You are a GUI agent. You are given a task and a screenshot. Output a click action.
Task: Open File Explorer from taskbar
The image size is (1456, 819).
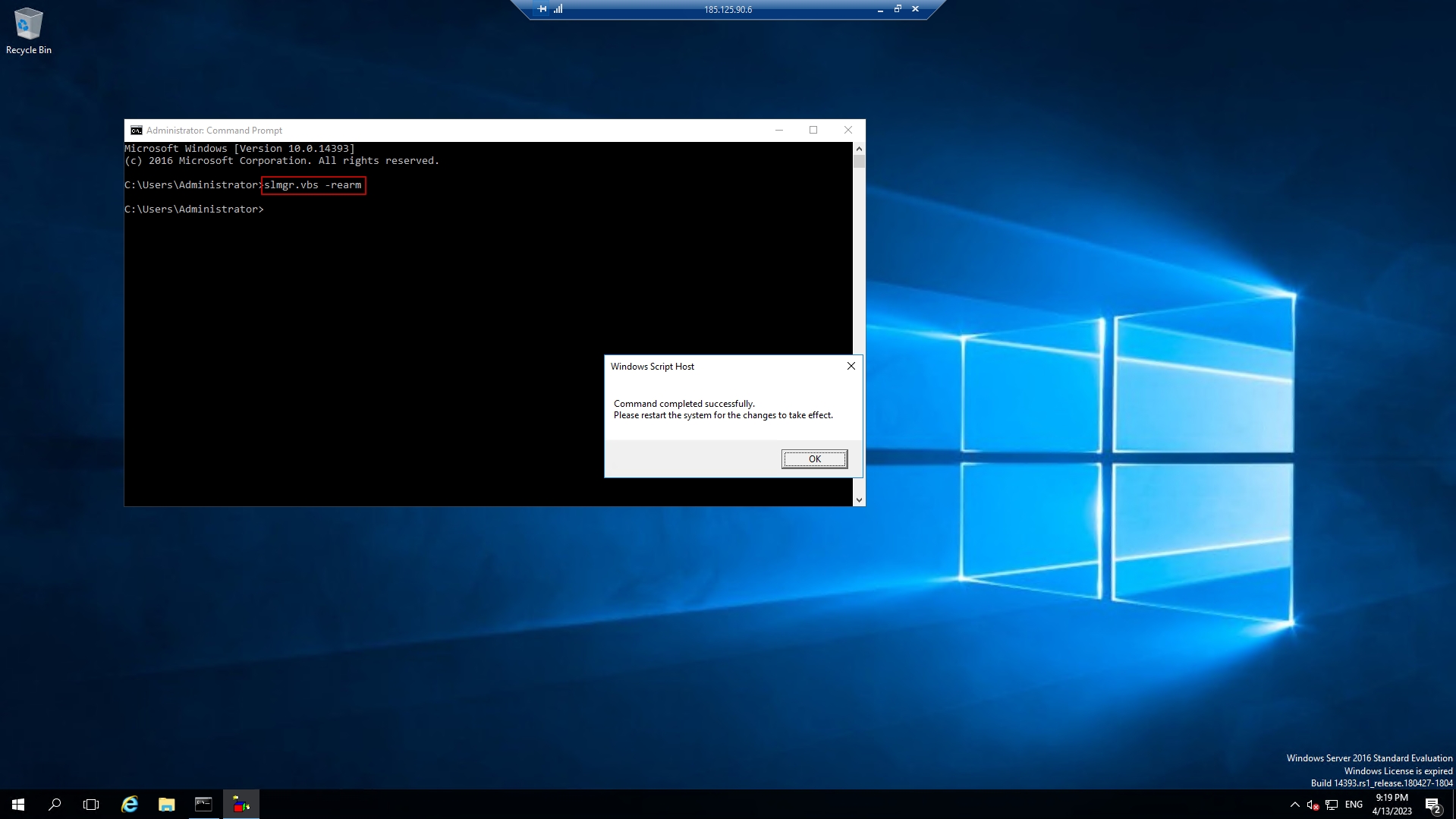click(x=166, y=805)
